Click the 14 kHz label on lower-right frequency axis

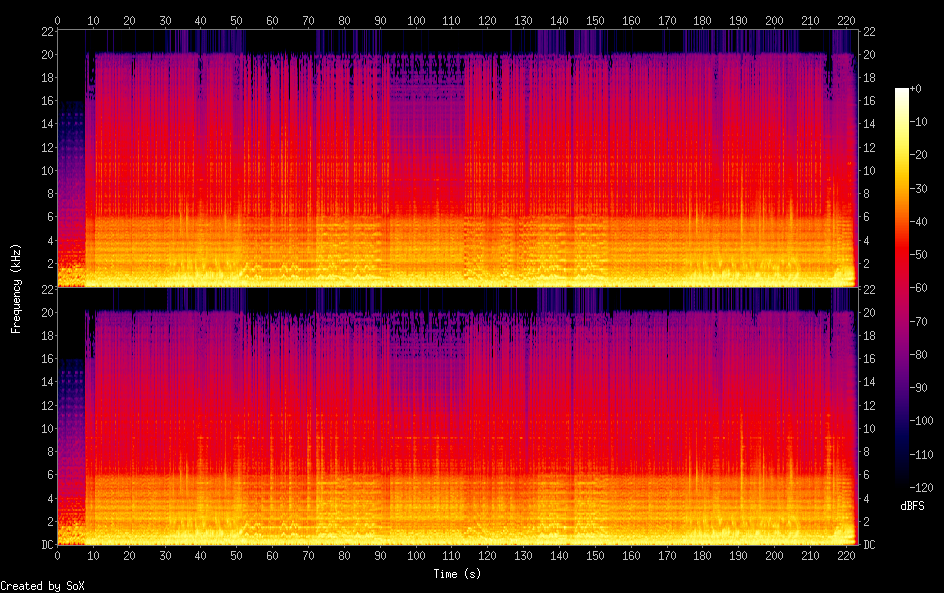click(870, 382)
